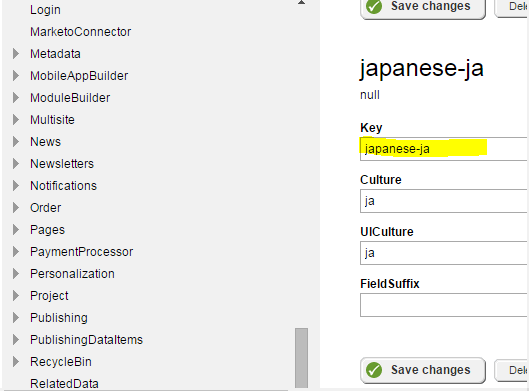This screenshot has height=391, width=529.
Task: Click the Key field label
Action: 371,128
